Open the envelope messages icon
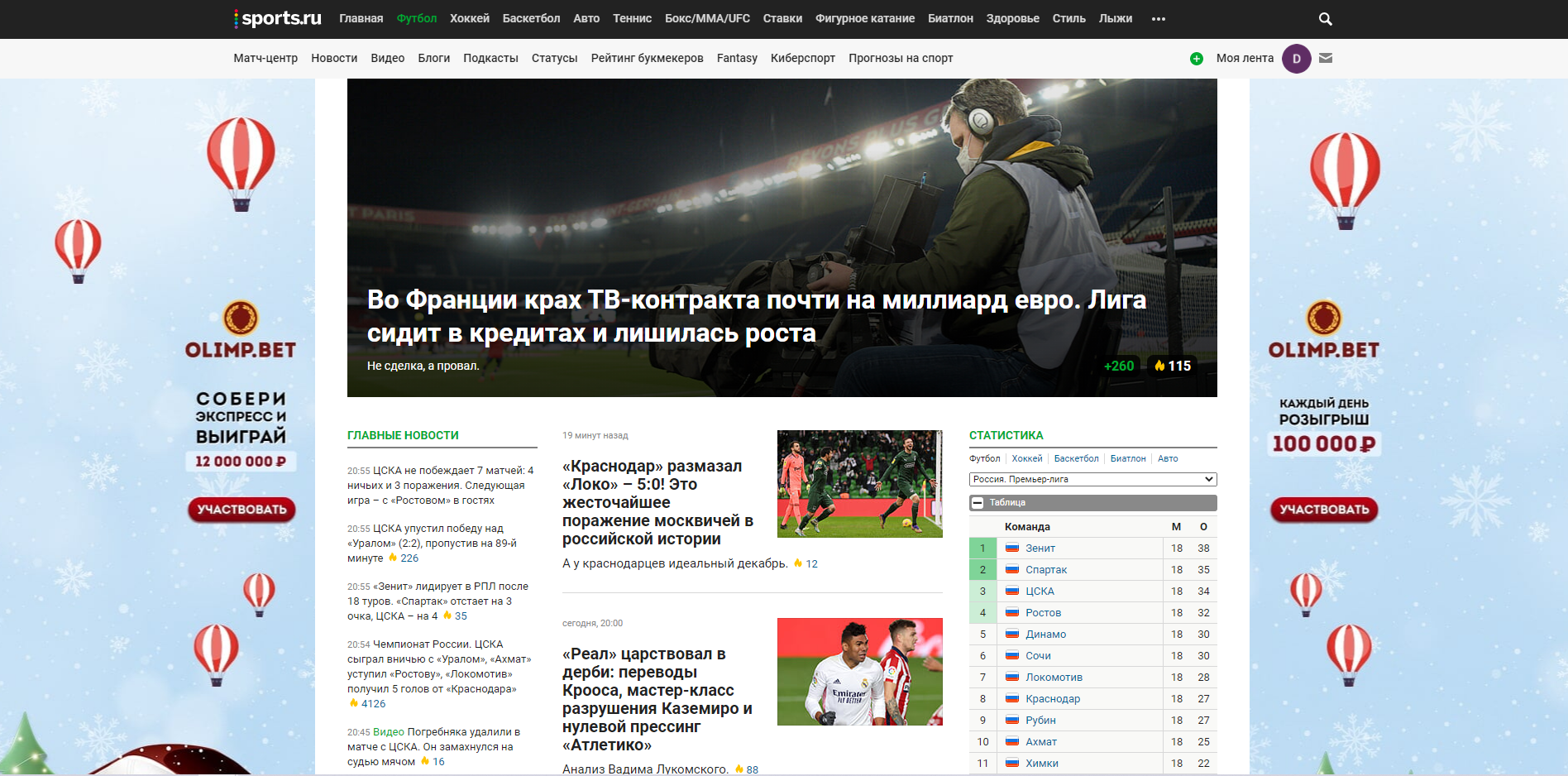The width and height of the screenshot is (1568, 776). [1326, 58]
